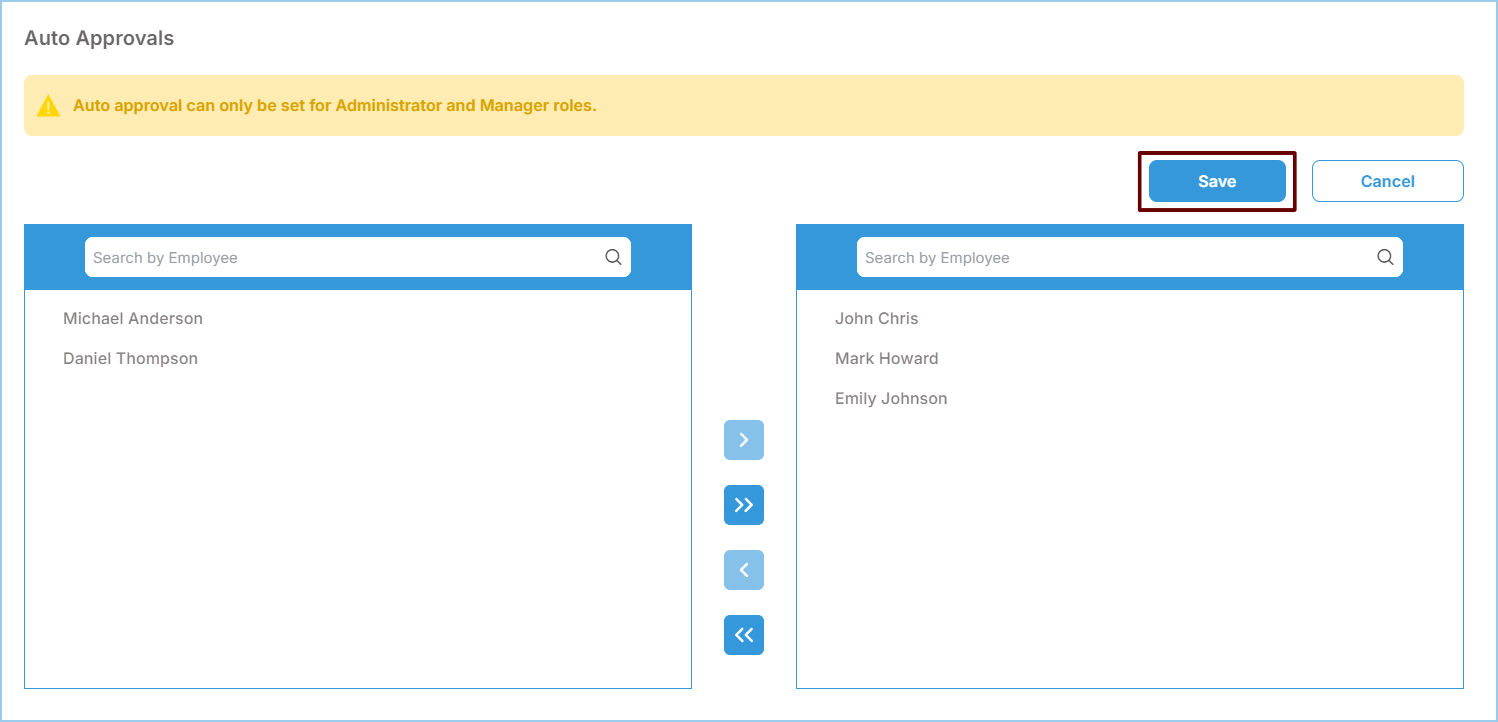Screen dimensions: 1498x722
Task: Click magnifier icon above John Chris list
Action: [1385, 257]
